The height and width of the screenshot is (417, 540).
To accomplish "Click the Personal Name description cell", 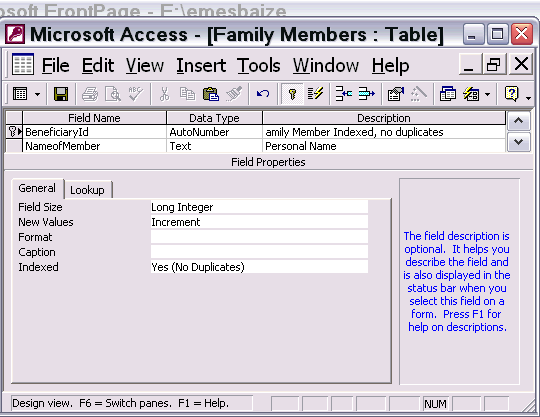I will pos(384,146).
